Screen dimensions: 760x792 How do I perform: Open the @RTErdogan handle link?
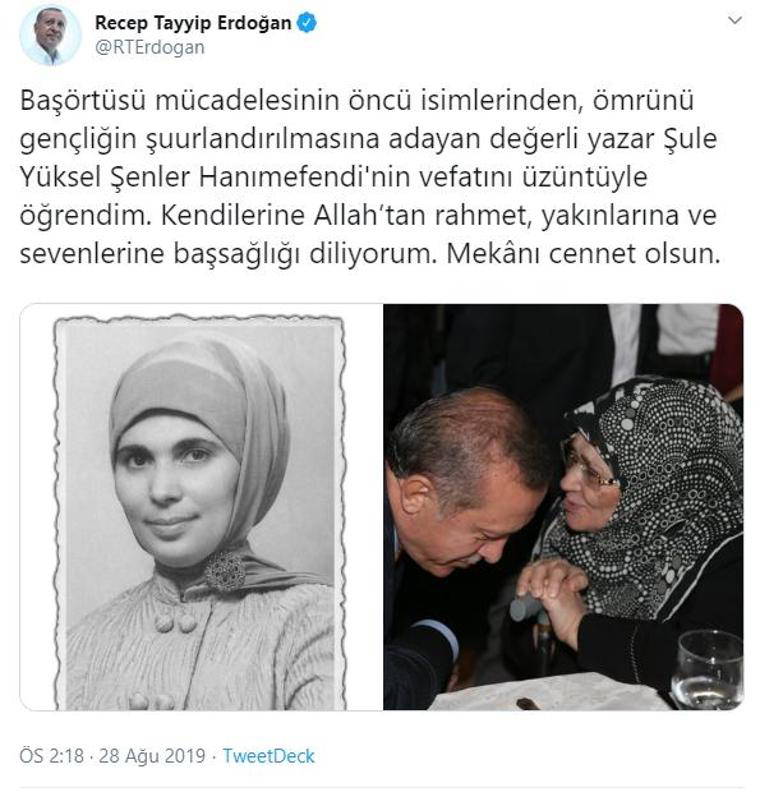149,47
